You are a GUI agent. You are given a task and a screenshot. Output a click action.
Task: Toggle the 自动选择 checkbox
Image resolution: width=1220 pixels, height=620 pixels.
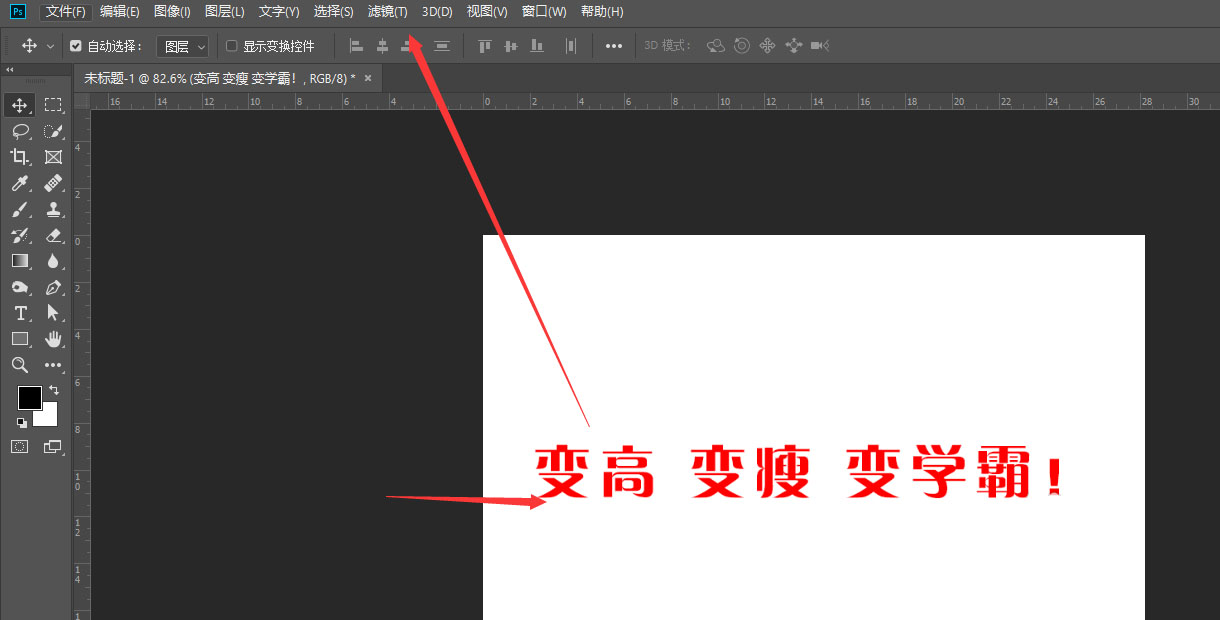click(x=76, y=45)
